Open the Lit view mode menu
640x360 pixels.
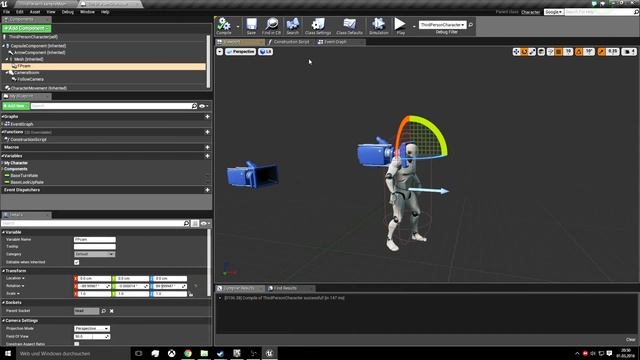(266, 52)
